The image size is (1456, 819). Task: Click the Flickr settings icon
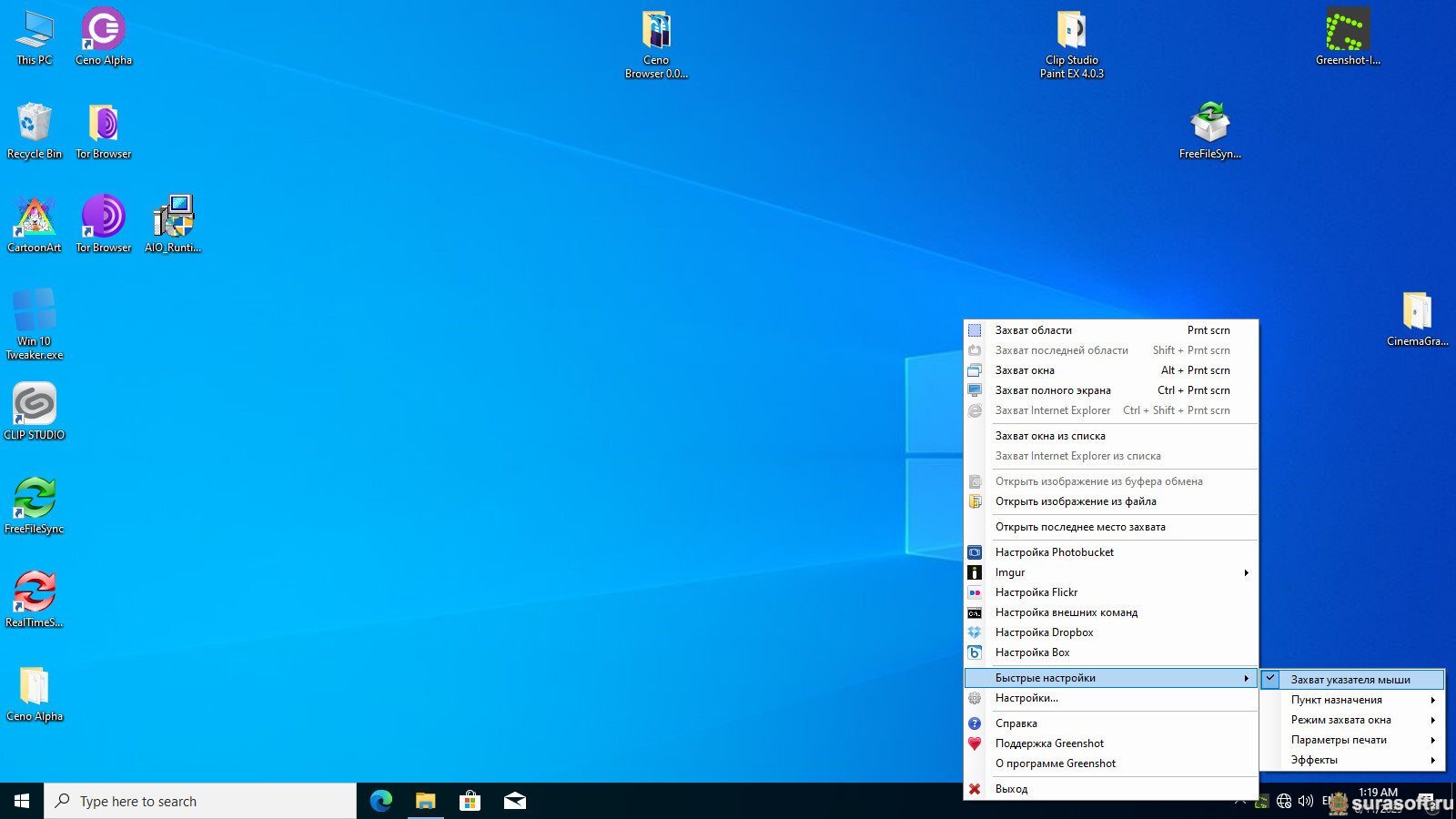coord(975,592)
